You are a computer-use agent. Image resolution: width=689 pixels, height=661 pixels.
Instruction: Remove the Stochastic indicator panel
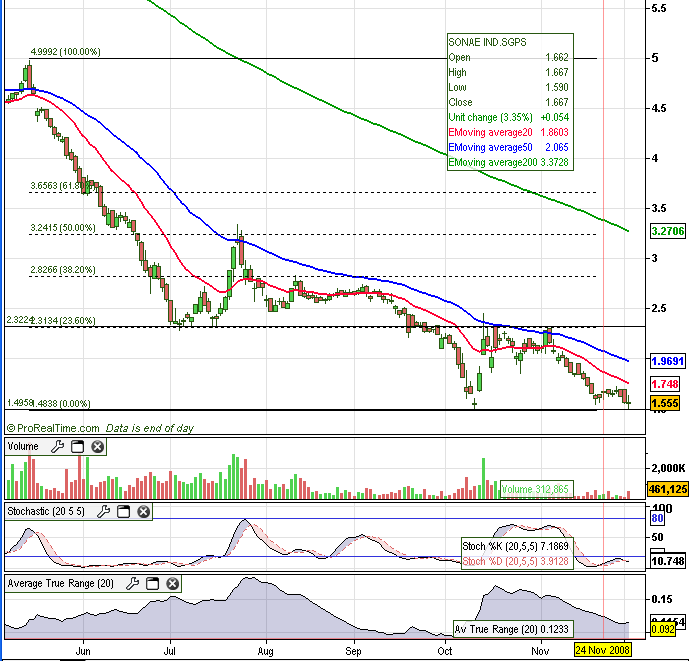(x=143, y=512)
